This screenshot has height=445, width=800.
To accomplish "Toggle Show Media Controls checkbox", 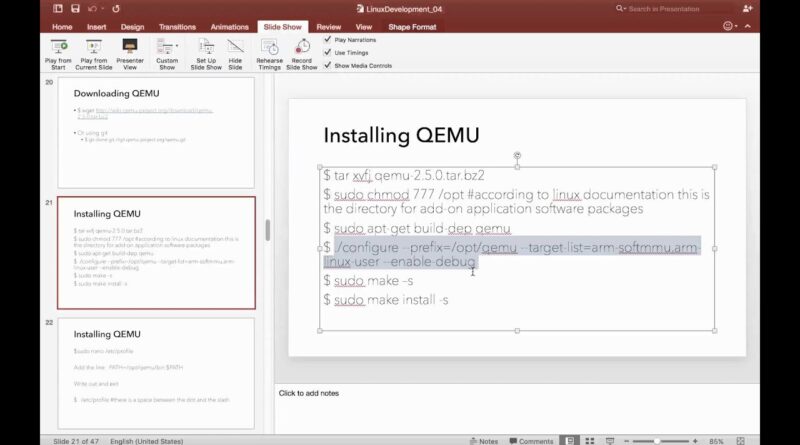I will [x=328, y=65].
